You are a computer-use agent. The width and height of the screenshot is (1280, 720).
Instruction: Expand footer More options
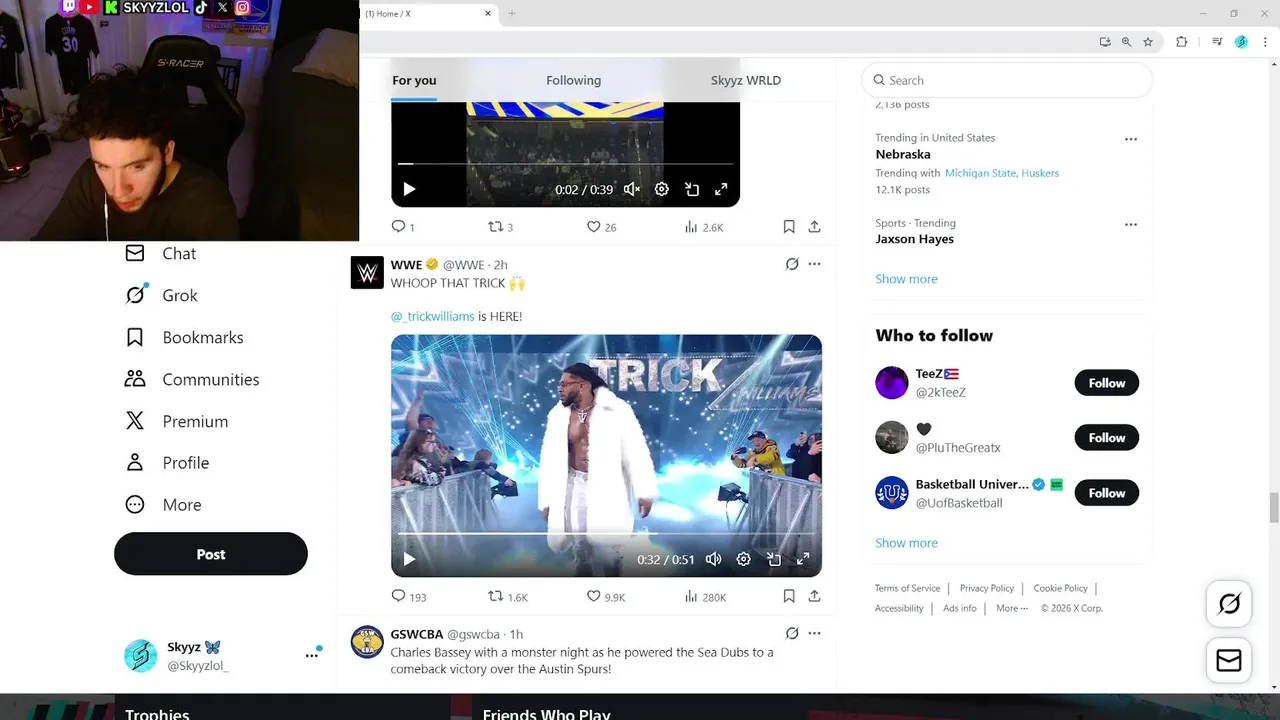tap(1012, 608)
